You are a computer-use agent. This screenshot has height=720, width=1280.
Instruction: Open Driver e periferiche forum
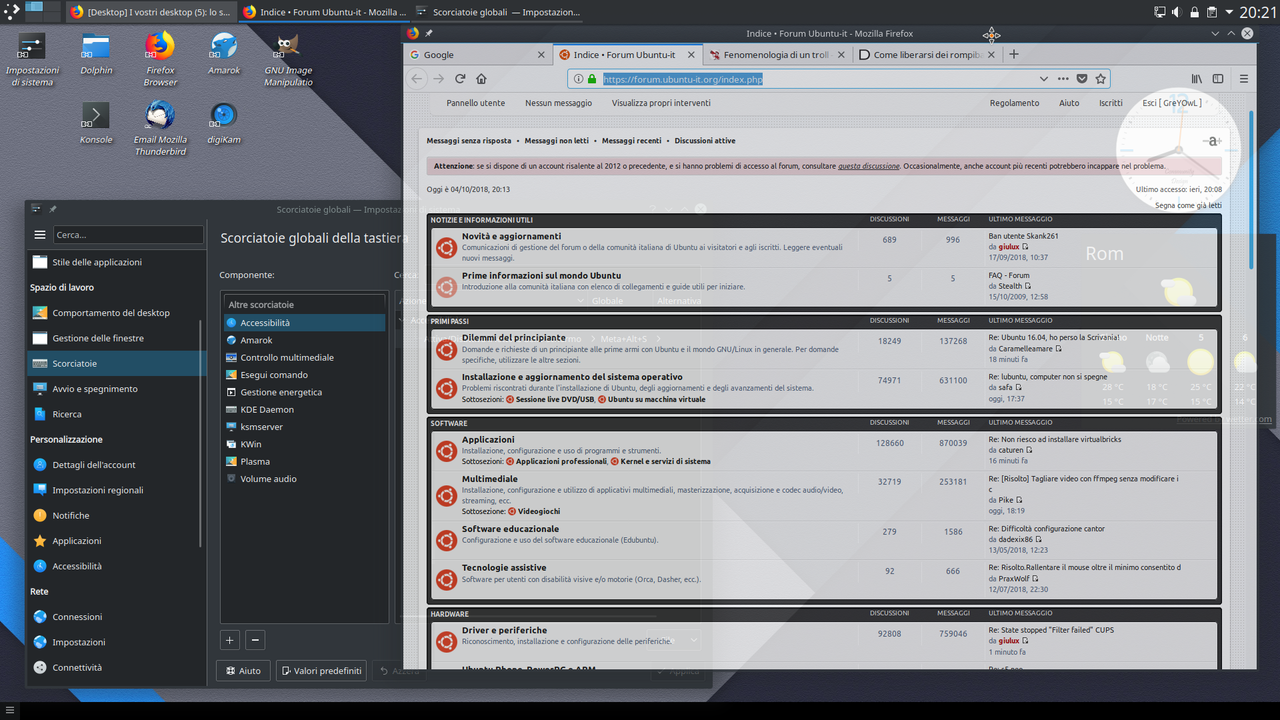click(504, 630)
